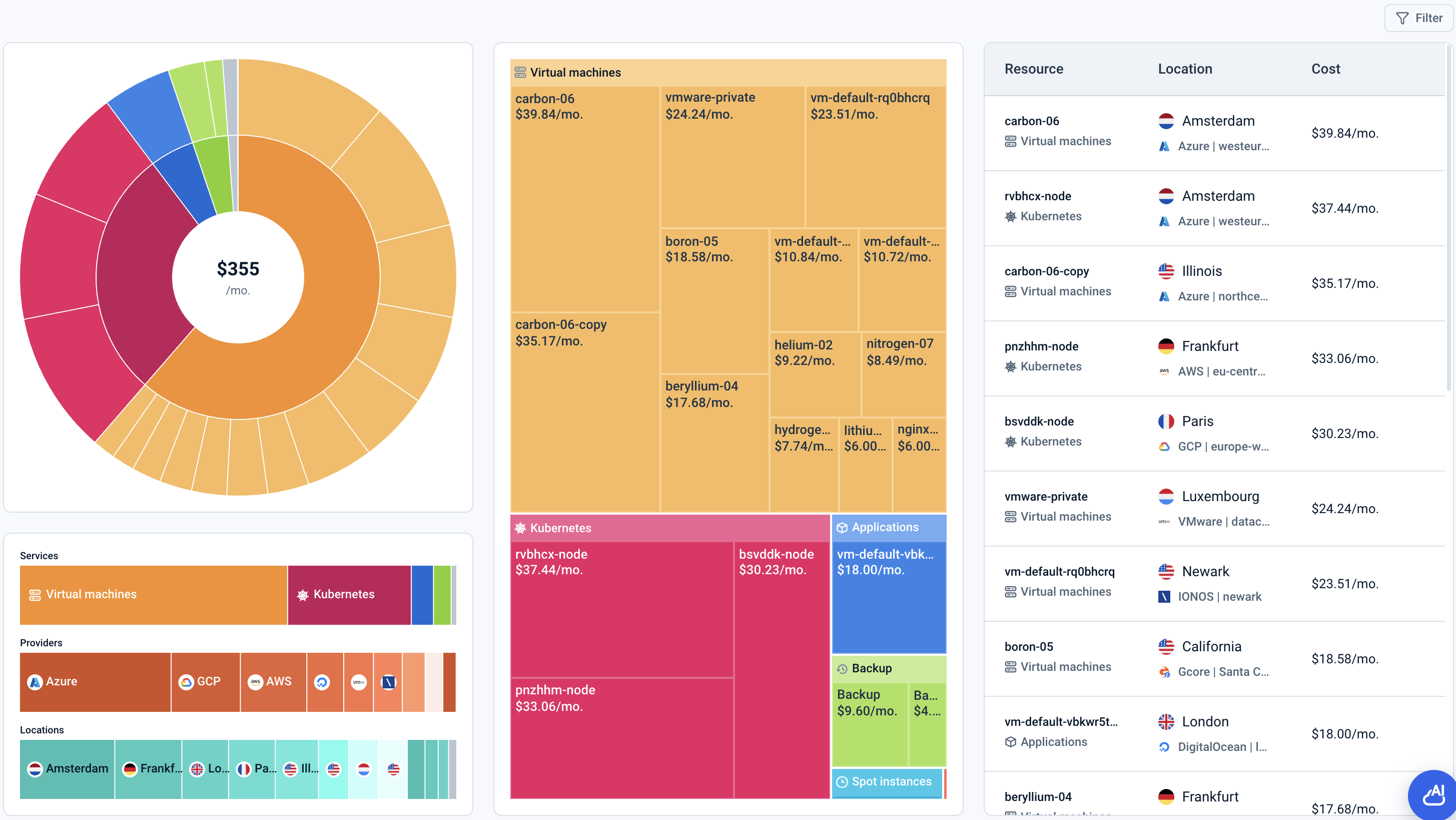Screen dimensions: 1456x820
Task: Click the carbon-06 name in table
Action: (x=1032, y=121)
